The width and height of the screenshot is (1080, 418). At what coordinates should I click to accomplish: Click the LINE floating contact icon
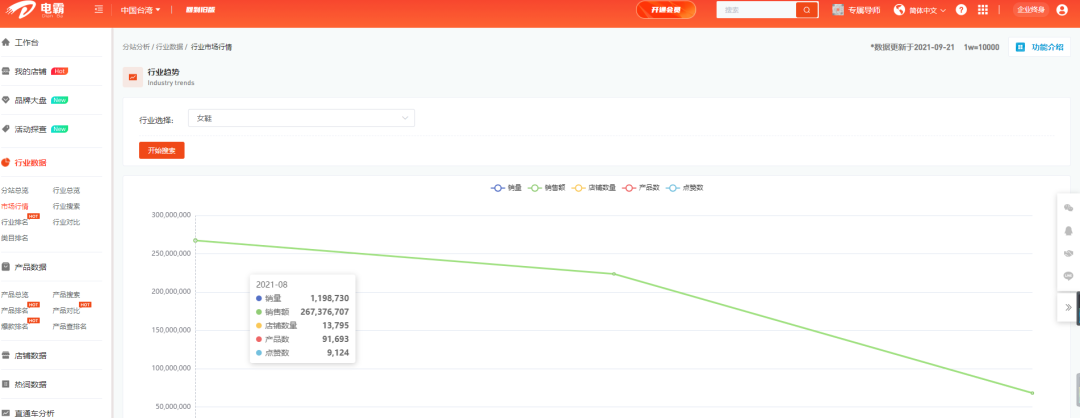tap(1068, 276)
